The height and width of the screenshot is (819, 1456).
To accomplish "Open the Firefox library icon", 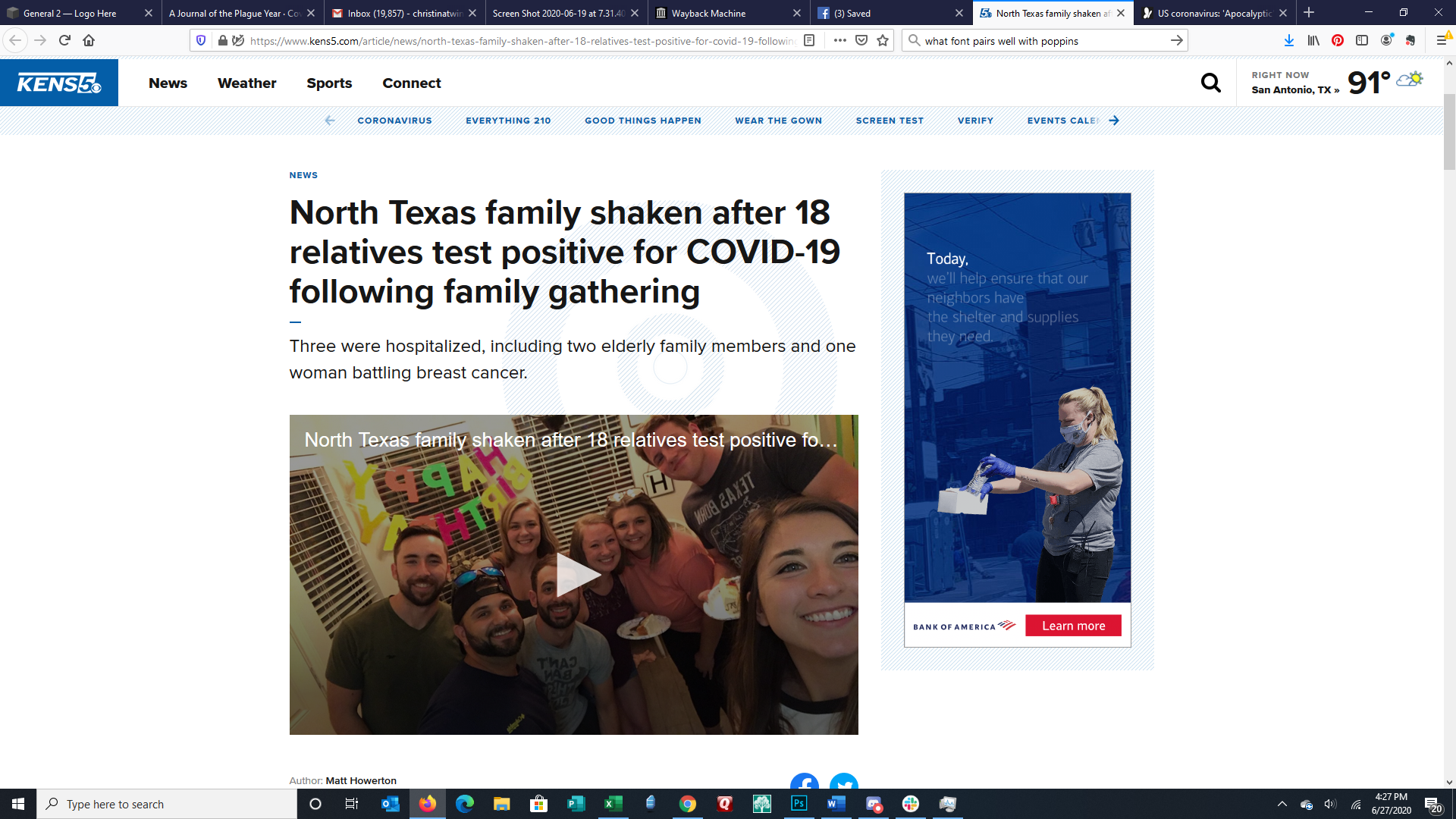I will 1313,41.
